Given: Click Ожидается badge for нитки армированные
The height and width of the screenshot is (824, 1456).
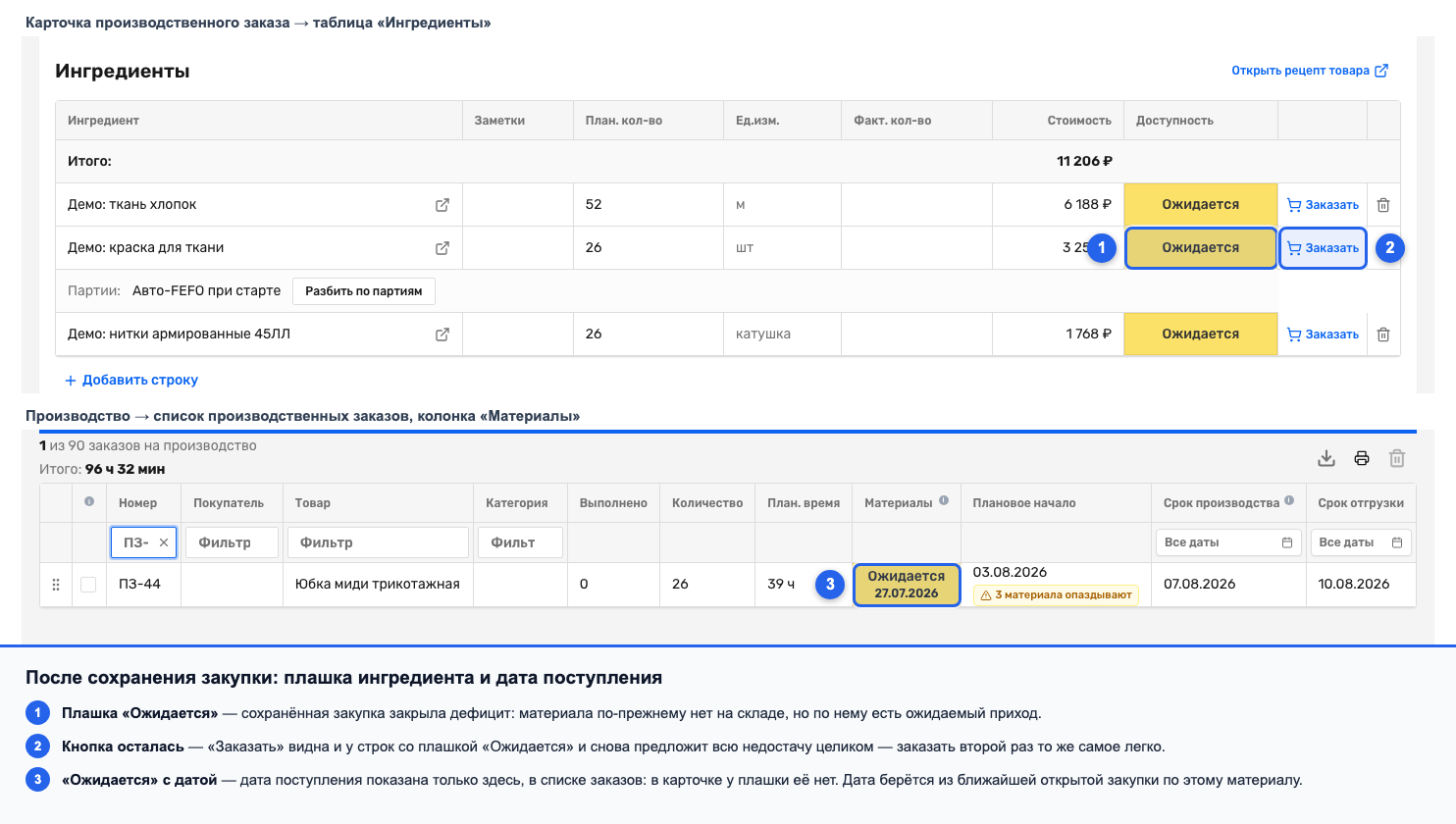Looking at the screenshot, I should click(1201, 335).
